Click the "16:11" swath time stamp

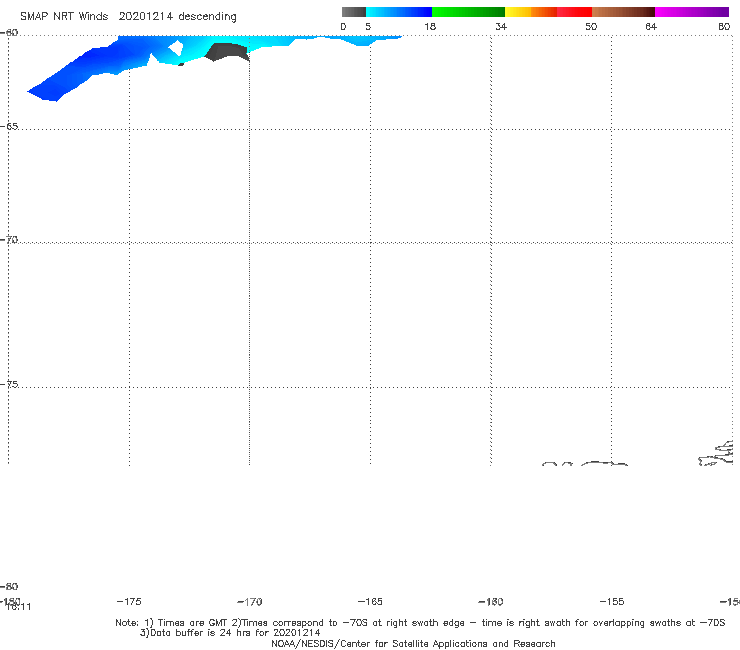(x=19, y=607)
